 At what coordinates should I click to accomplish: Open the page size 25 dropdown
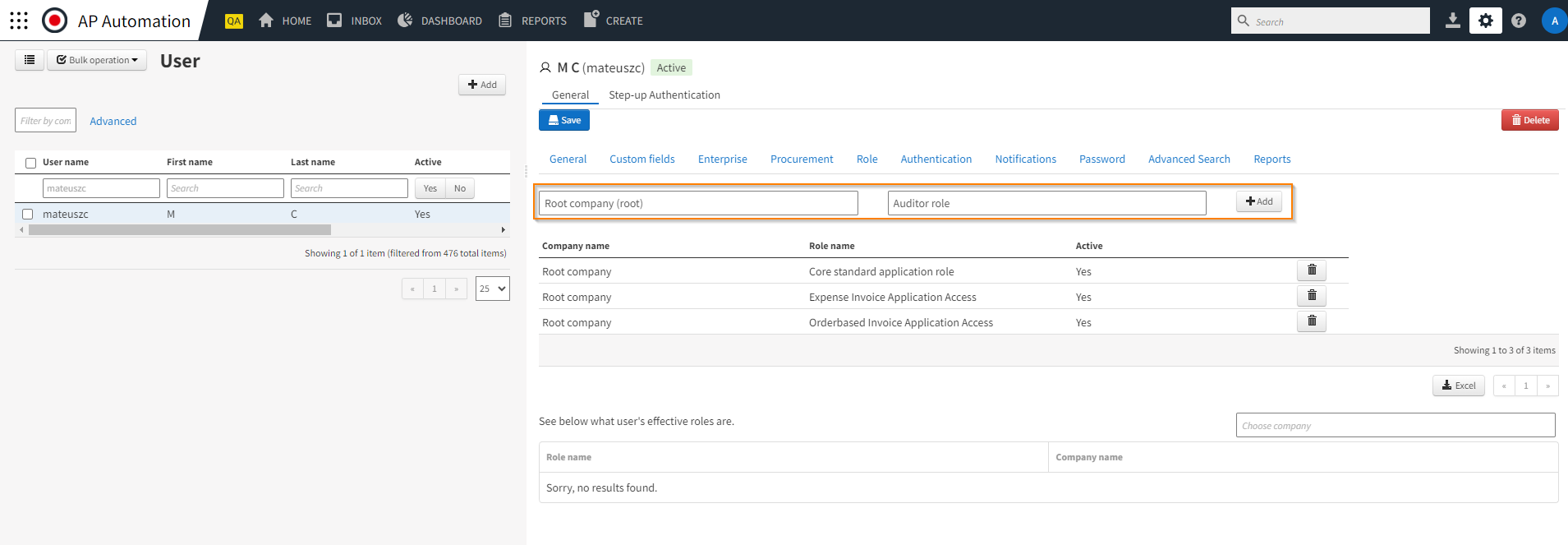pos(492,289)
